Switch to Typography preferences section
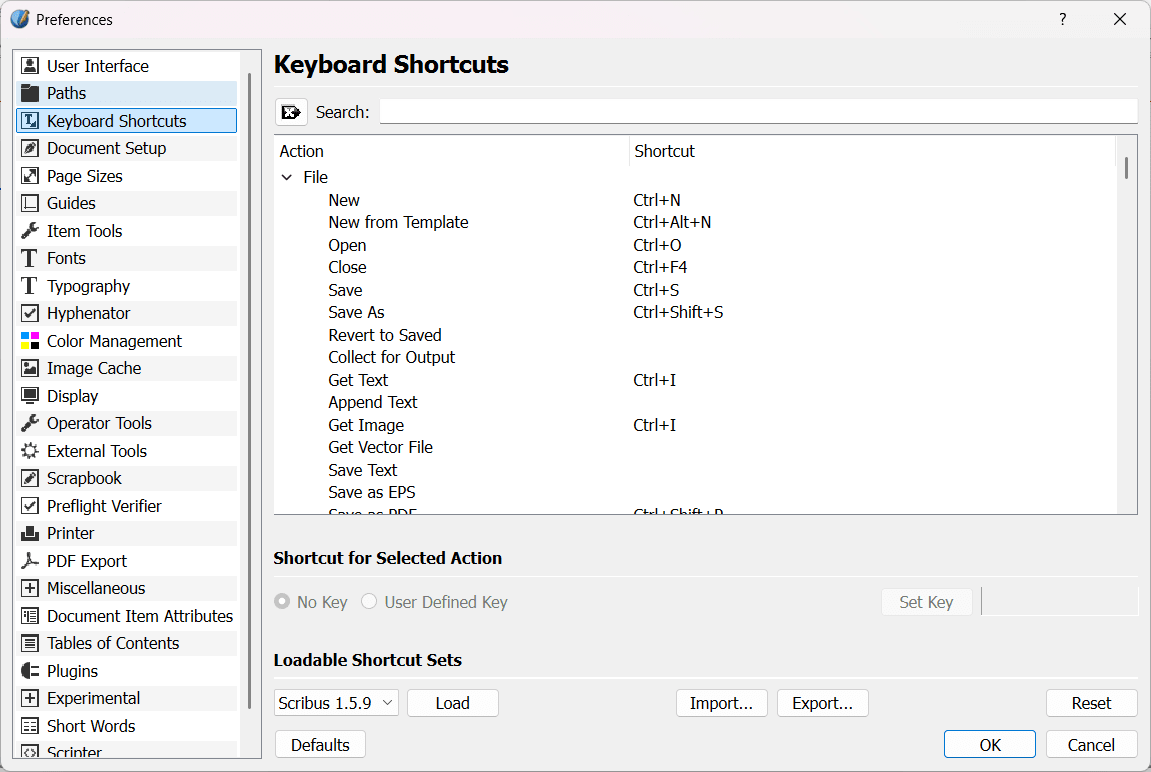Screen dimensions: 1151x772 (x=88, y=286)
